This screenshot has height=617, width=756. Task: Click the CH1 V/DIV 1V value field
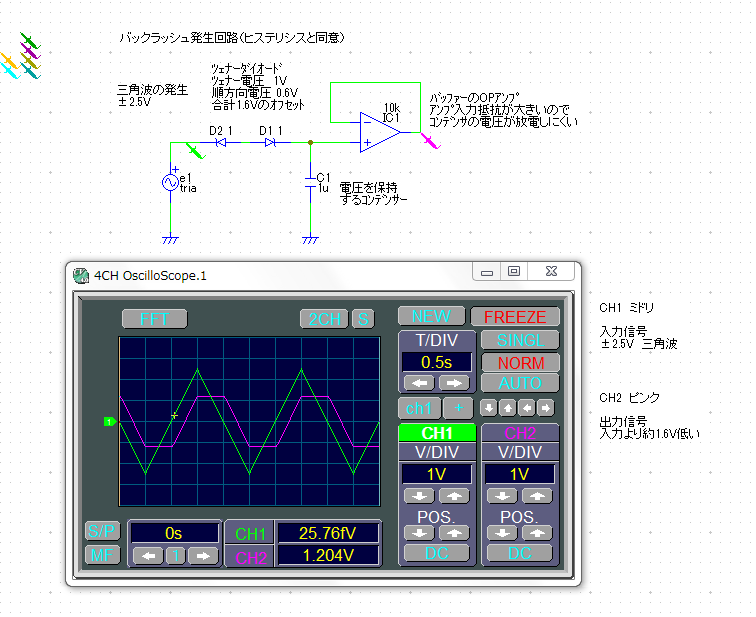point(436,474)
